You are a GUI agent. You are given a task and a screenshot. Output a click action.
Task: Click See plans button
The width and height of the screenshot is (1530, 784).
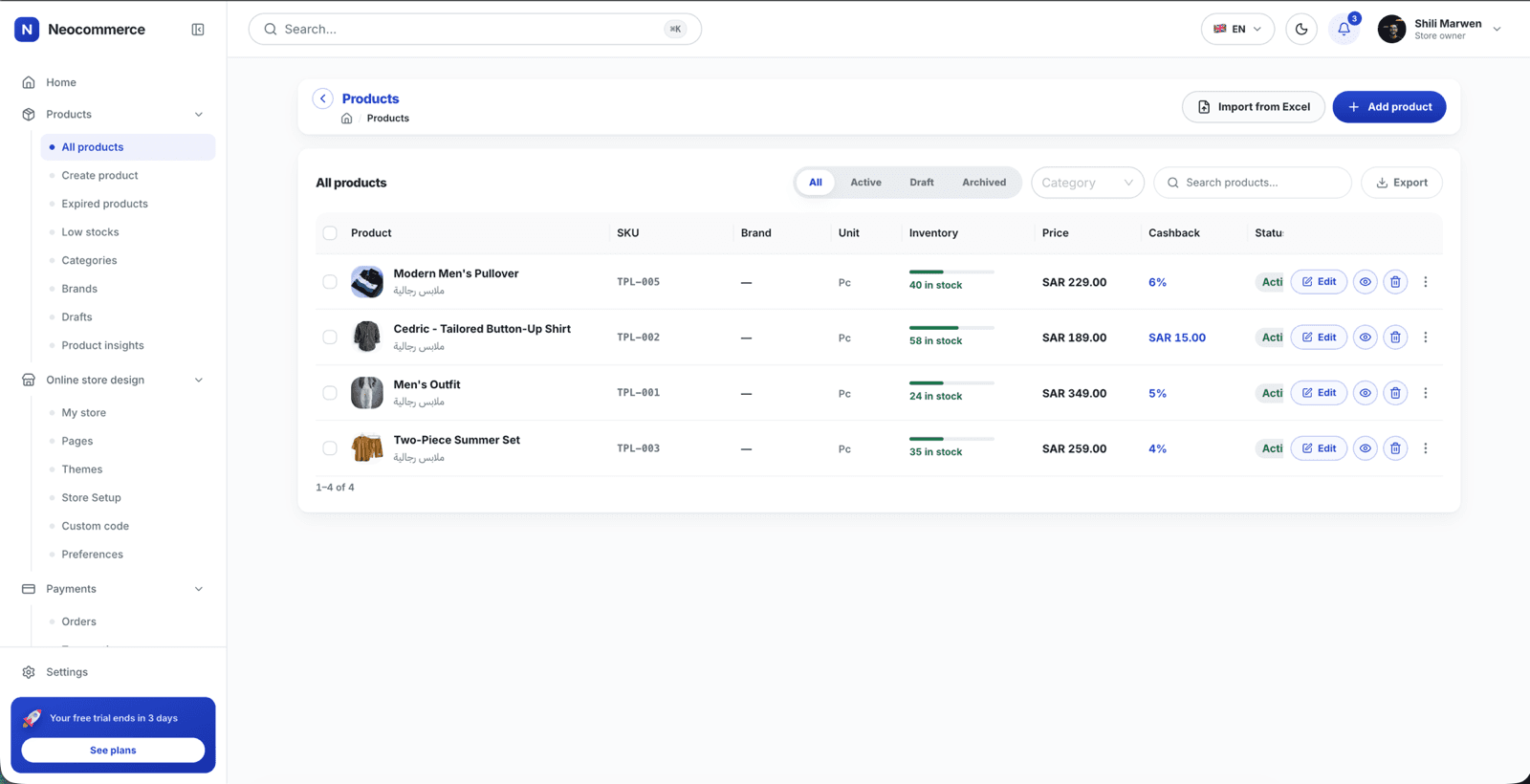[113, 751]
